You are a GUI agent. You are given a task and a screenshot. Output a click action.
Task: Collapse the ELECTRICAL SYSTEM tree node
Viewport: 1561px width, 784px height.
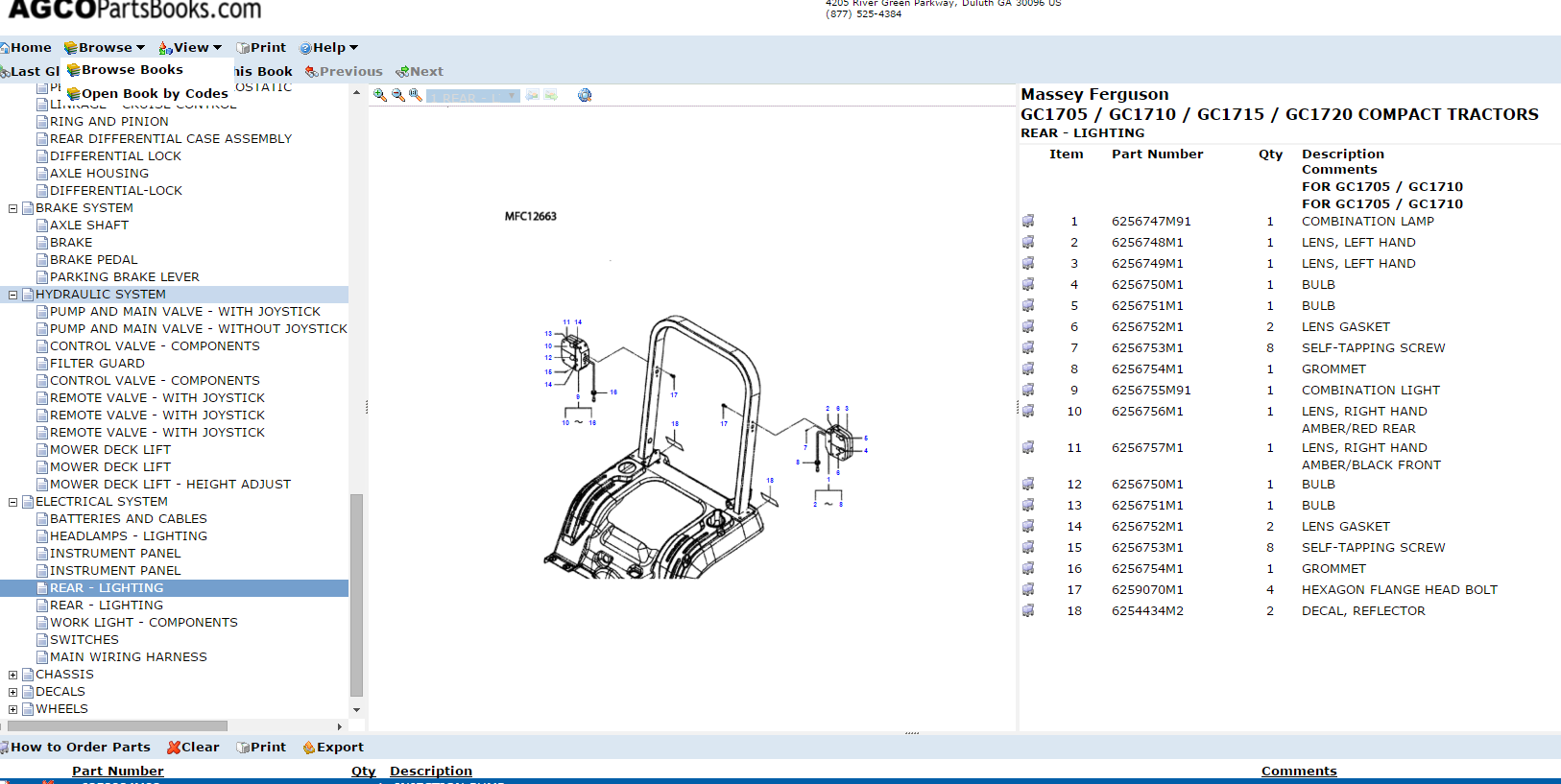13,502
